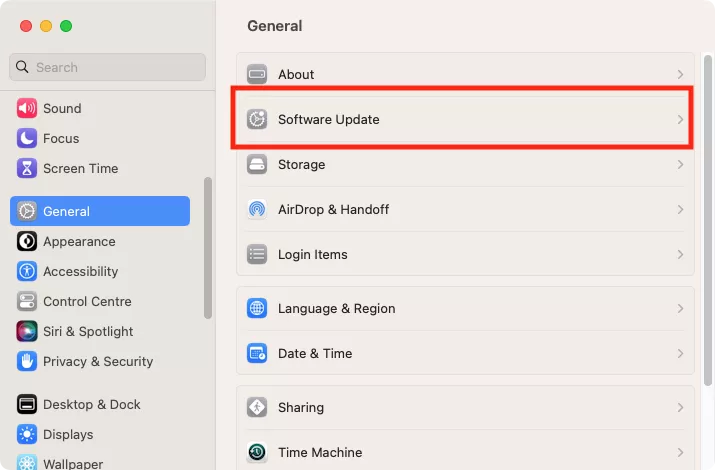
Task: Select Appearance in the sidebar
Action: pyautogui.click(x=79, y=241)
